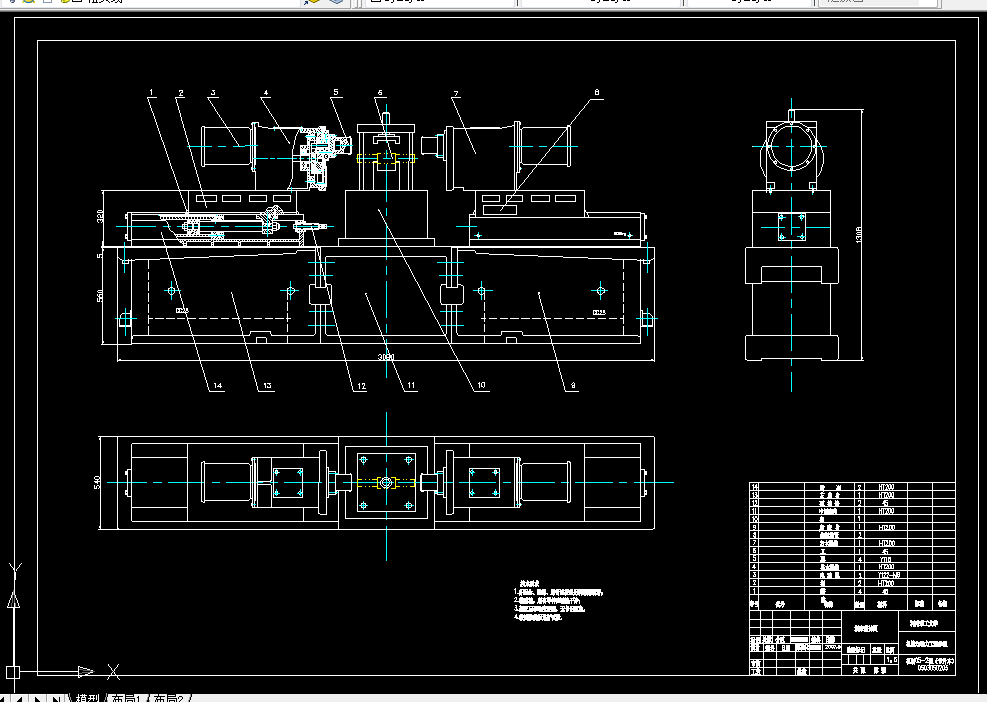The image size is (987, 702).
Task: Select the 3060 length dimension text
Action: (x=386, y=357)
